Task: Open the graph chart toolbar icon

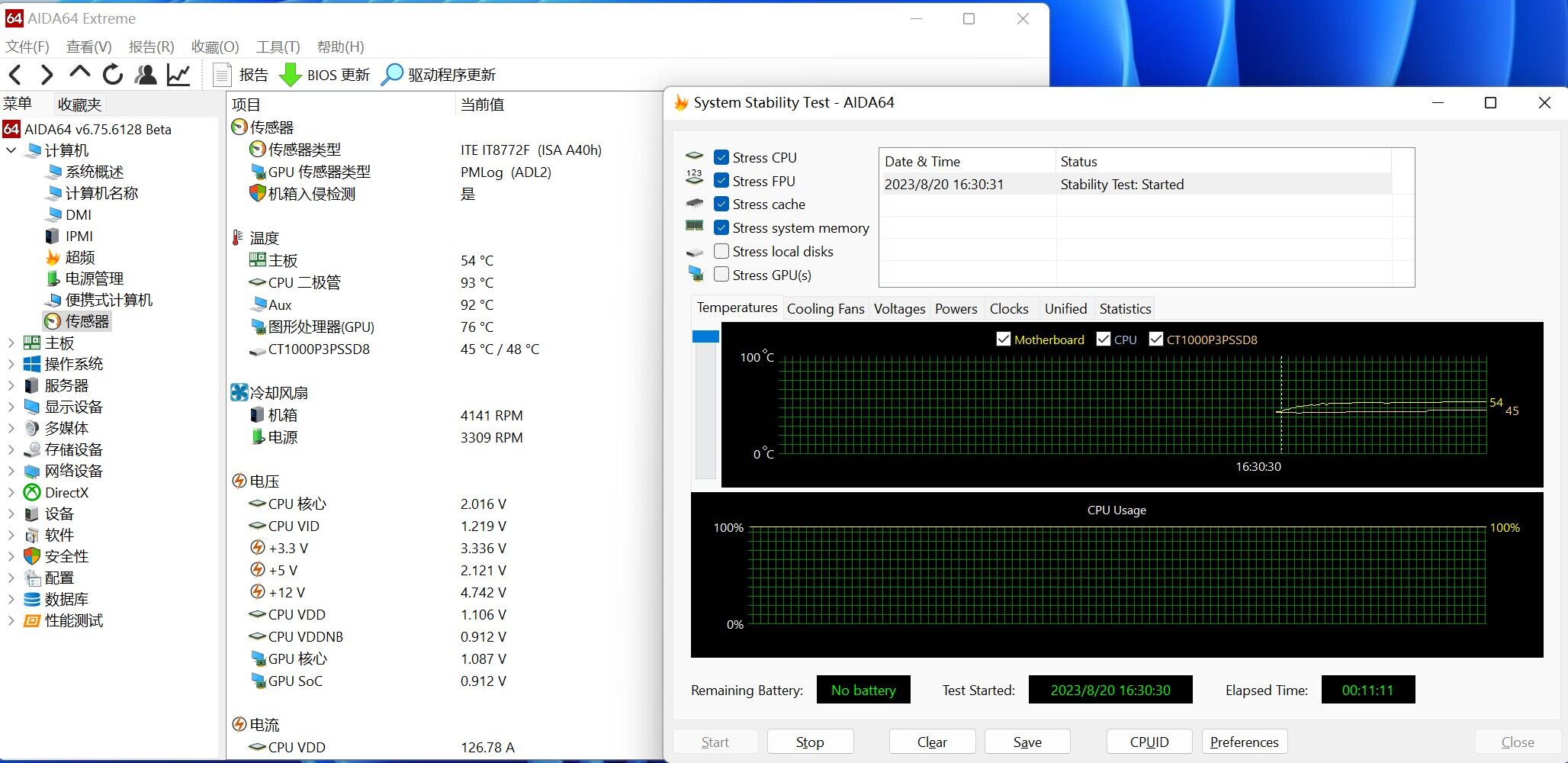Action: (x=178, y=75)
